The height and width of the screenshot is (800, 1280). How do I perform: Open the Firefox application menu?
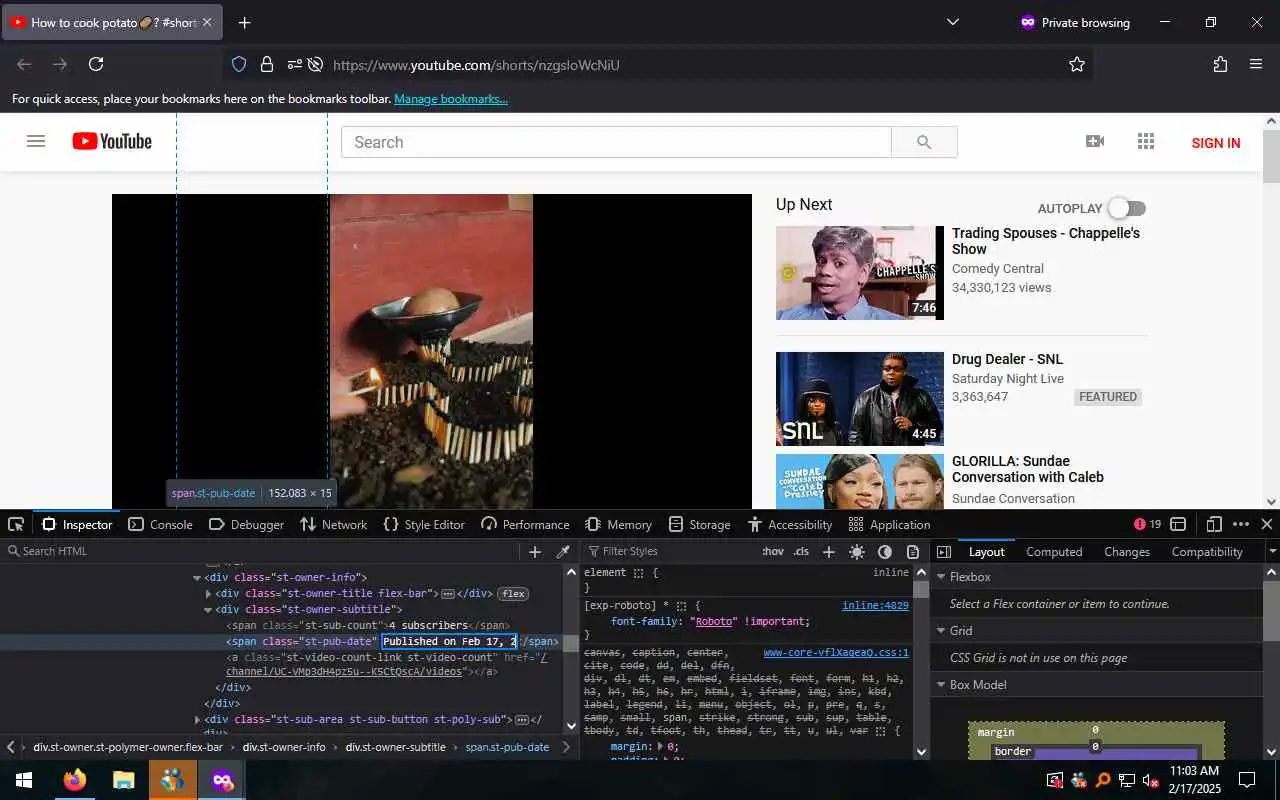coord(1256,64)
